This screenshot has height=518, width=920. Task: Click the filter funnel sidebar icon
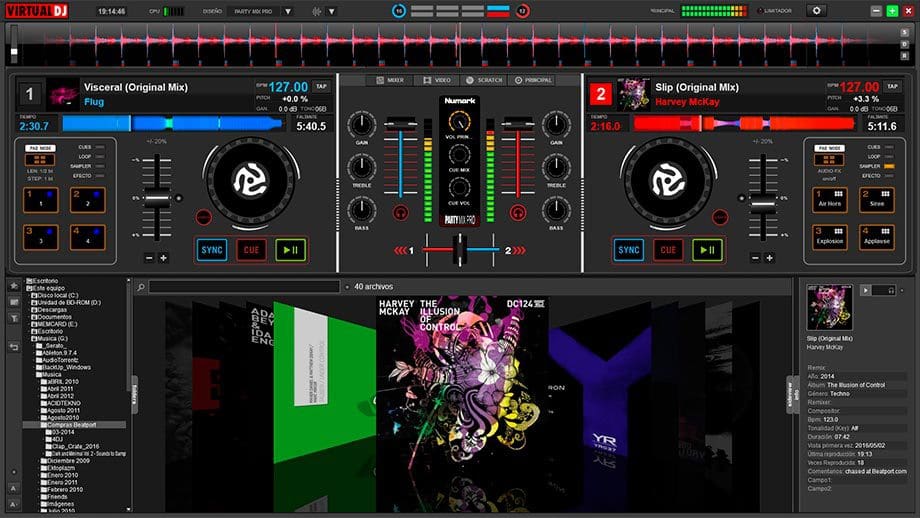(13, 318)
